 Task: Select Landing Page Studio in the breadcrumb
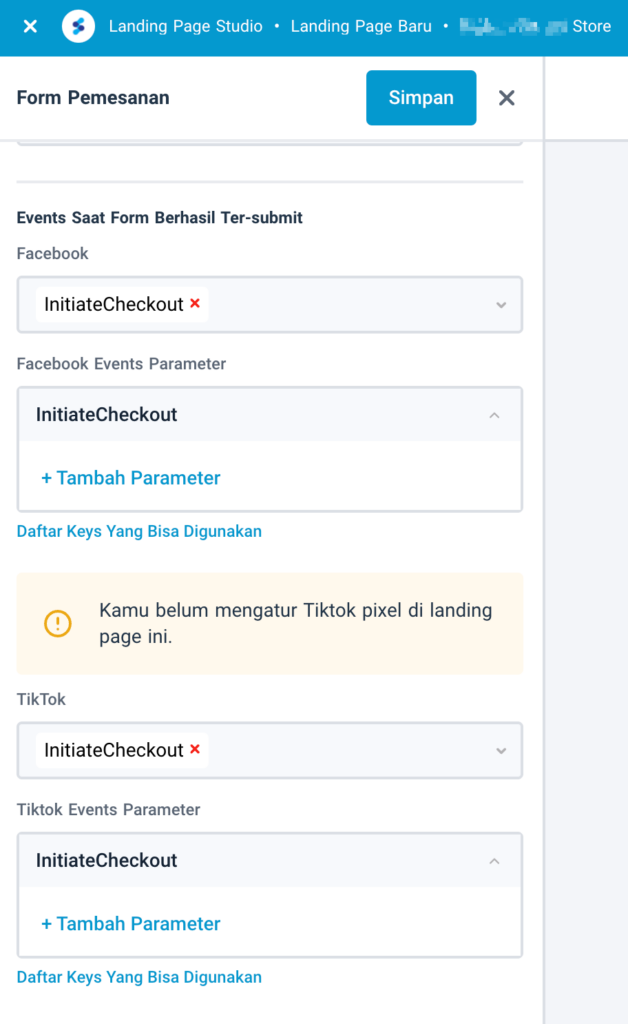185,26
